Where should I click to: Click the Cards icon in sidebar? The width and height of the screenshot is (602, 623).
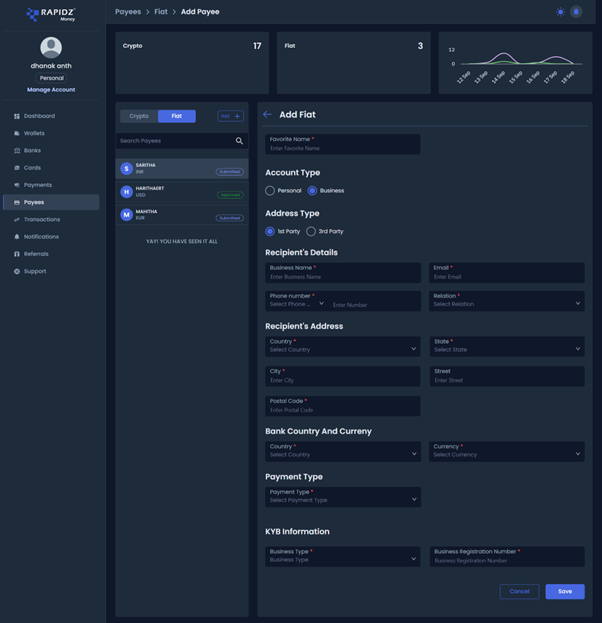pyautogui.click(x=17, y=168)
